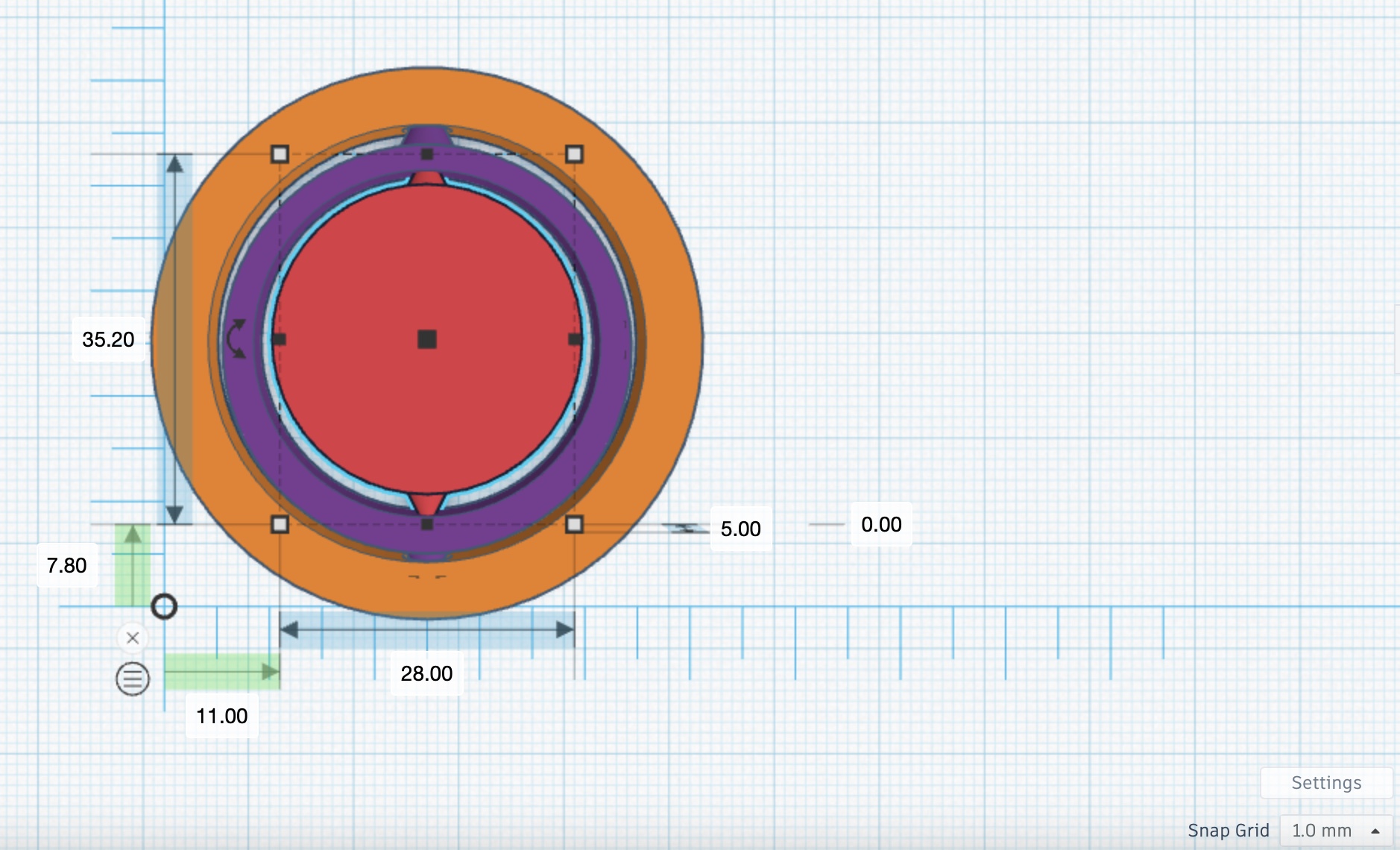Edit the 35.20 length dimension field

coord(108,339)
